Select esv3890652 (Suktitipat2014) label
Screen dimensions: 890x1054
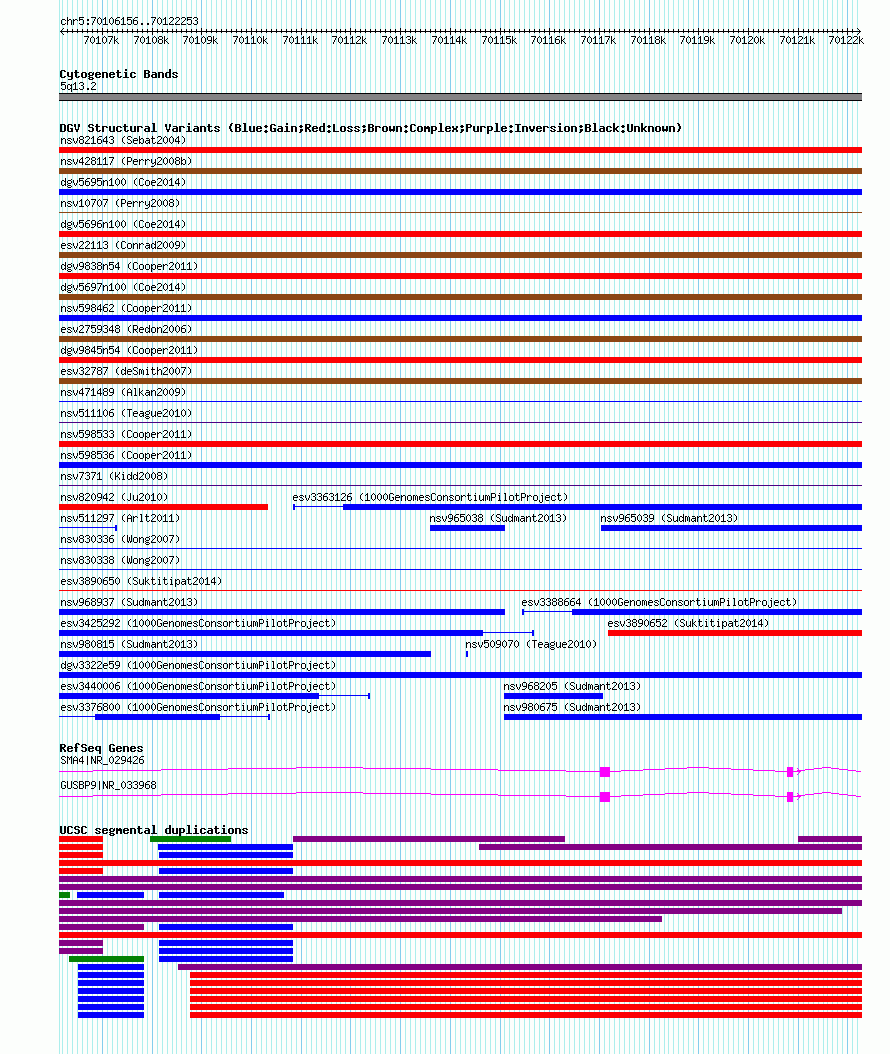tap(688, 623)
